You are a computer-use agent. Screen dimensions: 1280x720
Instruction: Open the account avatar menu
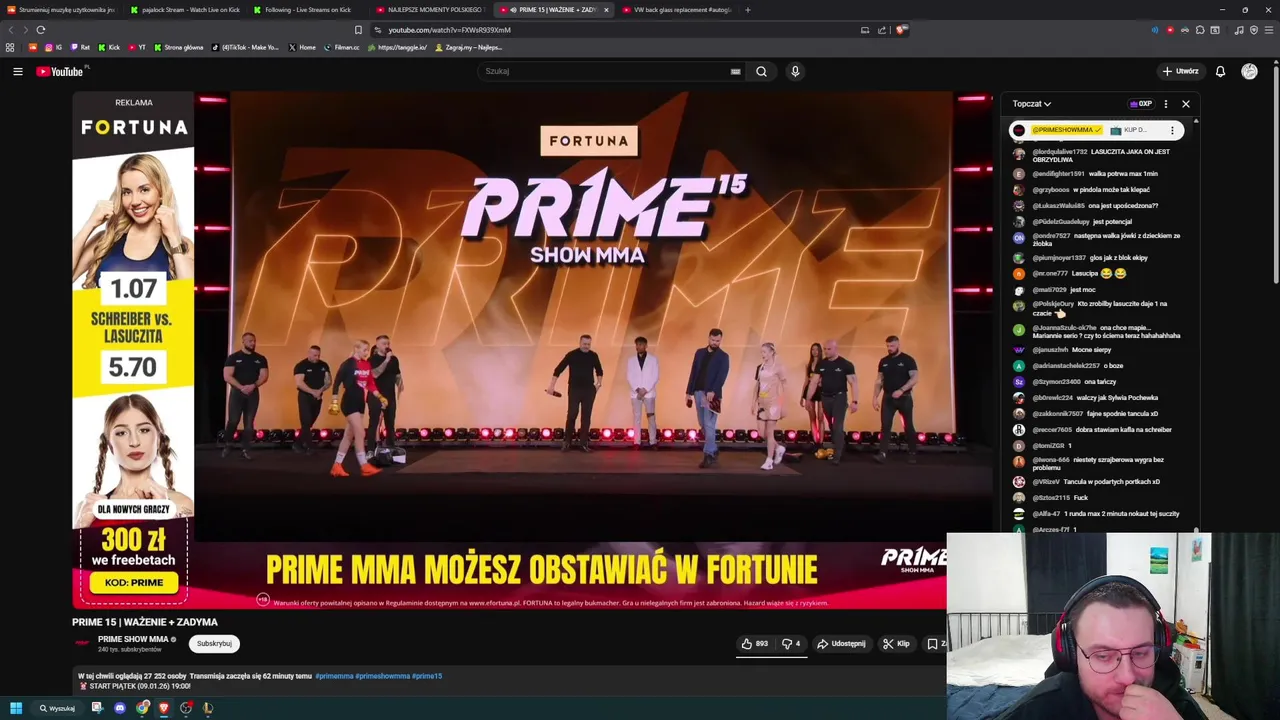pyautogui.click(x=1249, y=71)
